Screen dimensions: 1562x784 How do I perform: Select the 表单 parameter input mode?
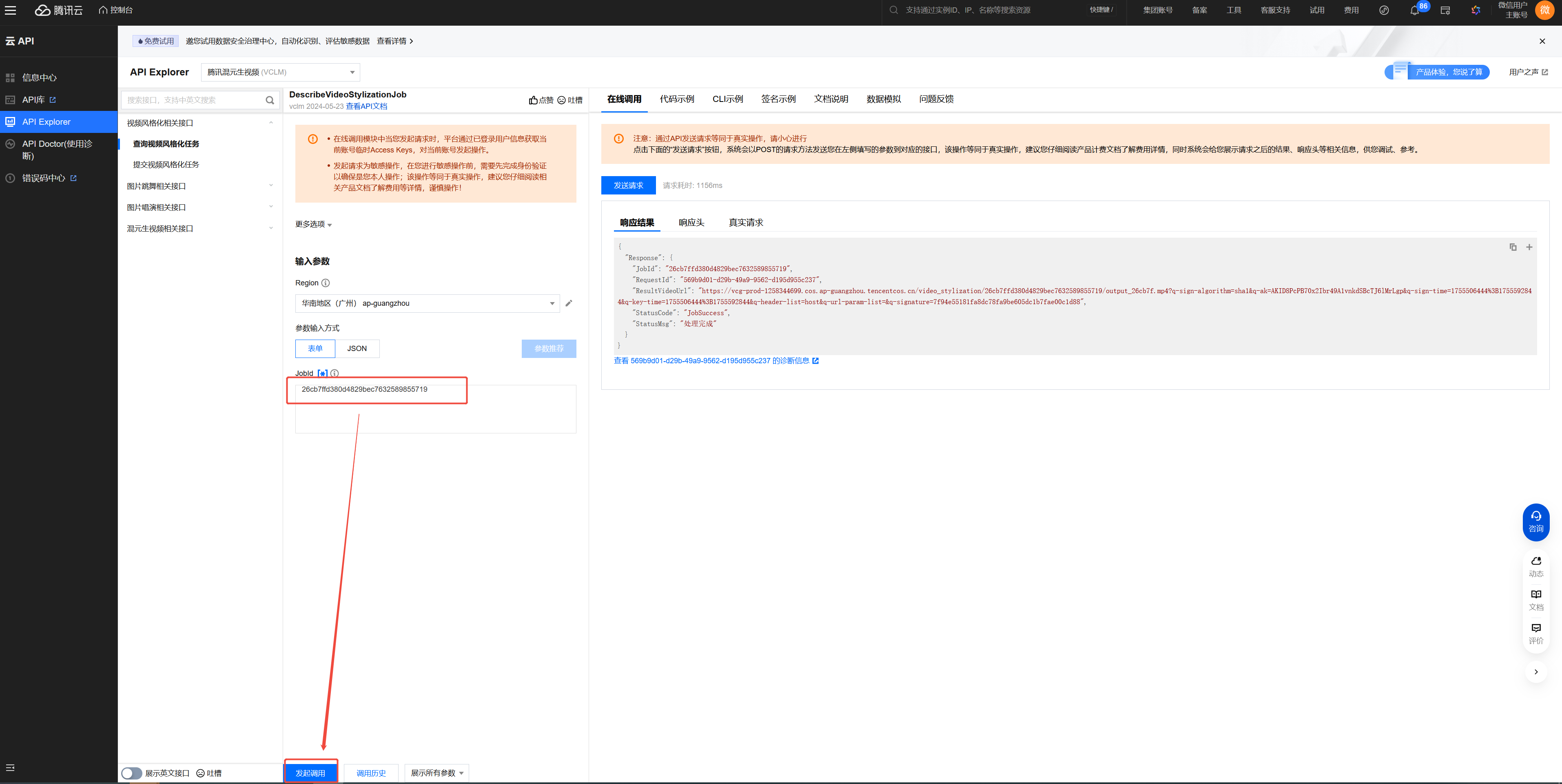click(315, 349)
